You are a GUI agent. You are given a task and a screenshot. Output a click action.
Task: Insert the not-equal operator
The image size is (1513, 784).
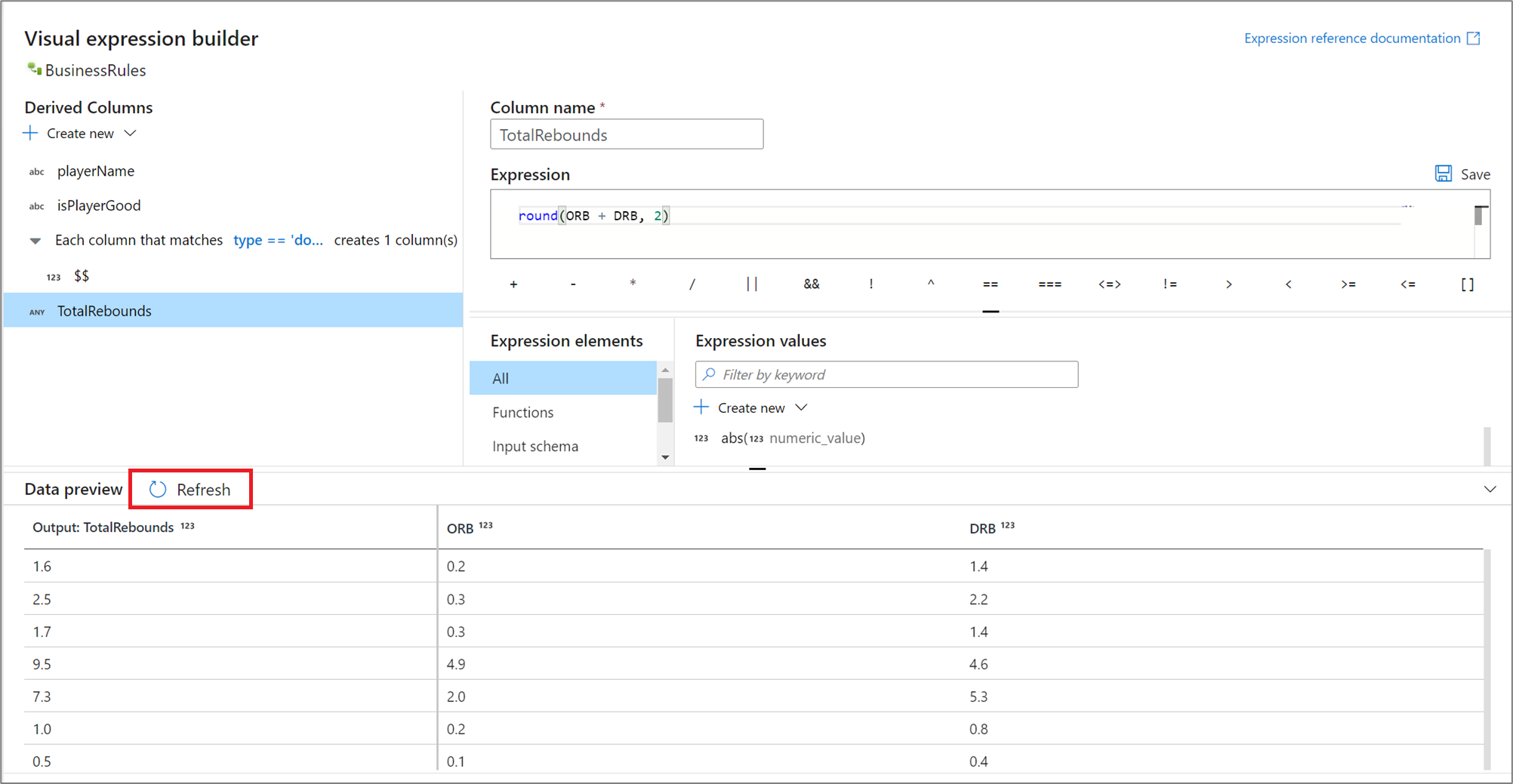[1169, 284]
